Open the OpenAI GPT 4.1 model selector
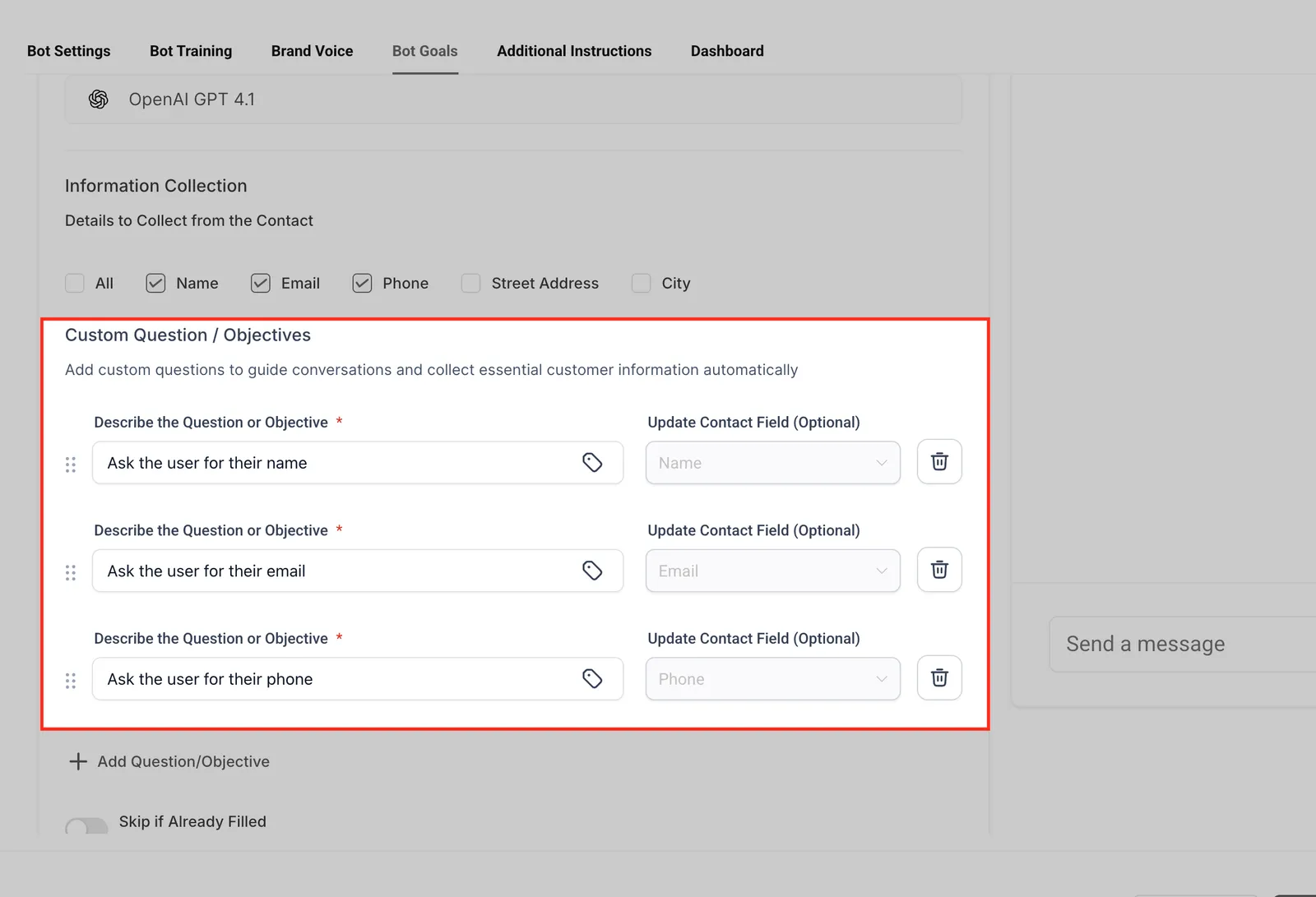This screenshot has height=897, width=1316. (x=513, y=99)
